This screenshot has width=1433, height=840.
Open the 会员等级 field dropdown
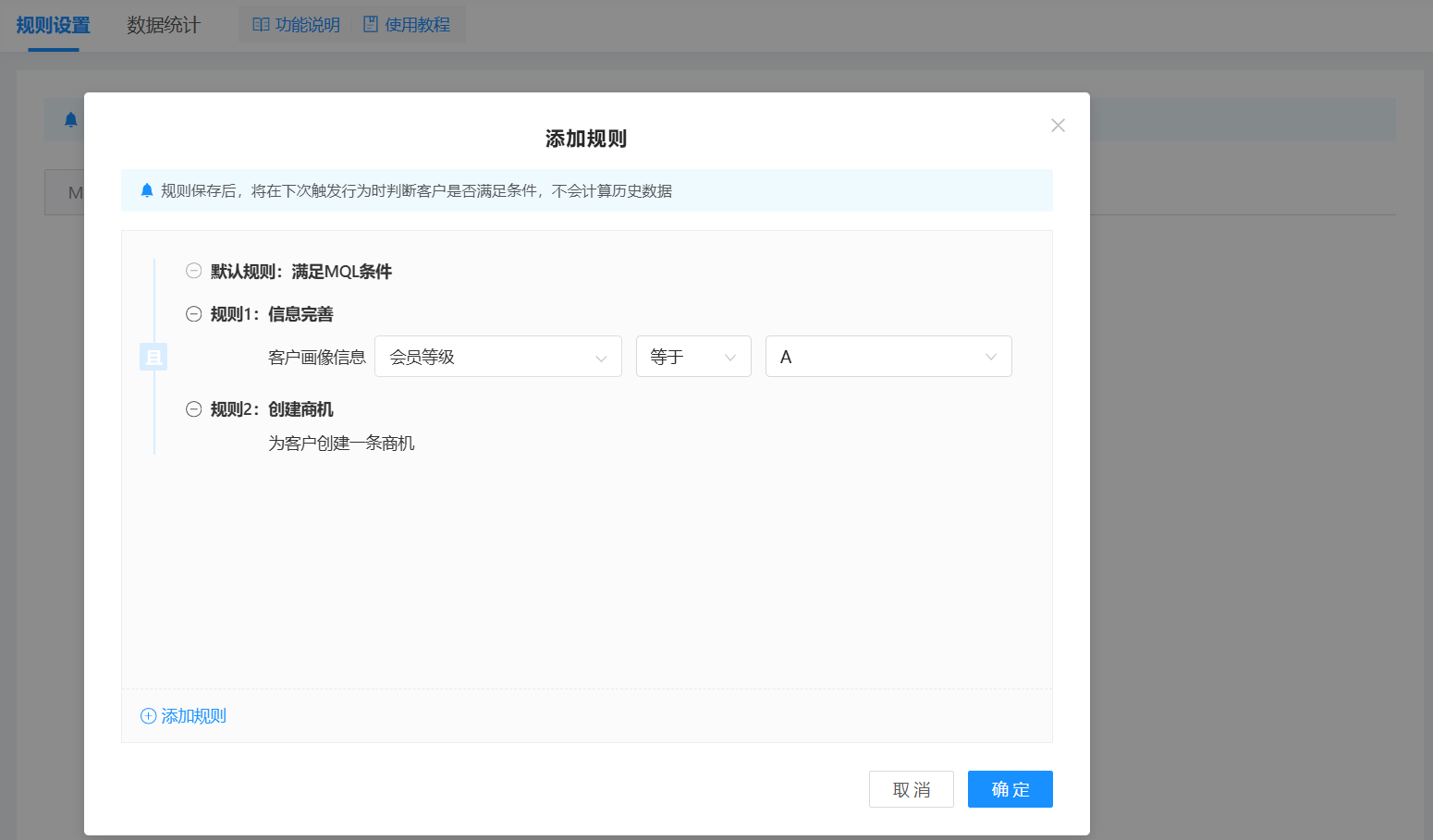[497, 357]
